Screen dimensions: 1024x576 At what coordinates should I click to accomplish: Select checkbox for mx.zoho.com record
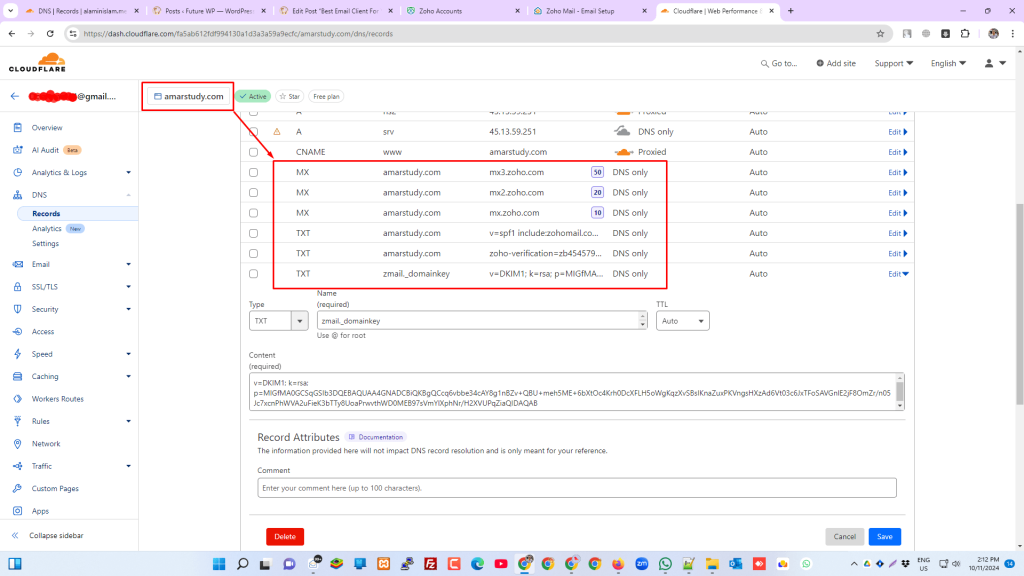point(253,213)
